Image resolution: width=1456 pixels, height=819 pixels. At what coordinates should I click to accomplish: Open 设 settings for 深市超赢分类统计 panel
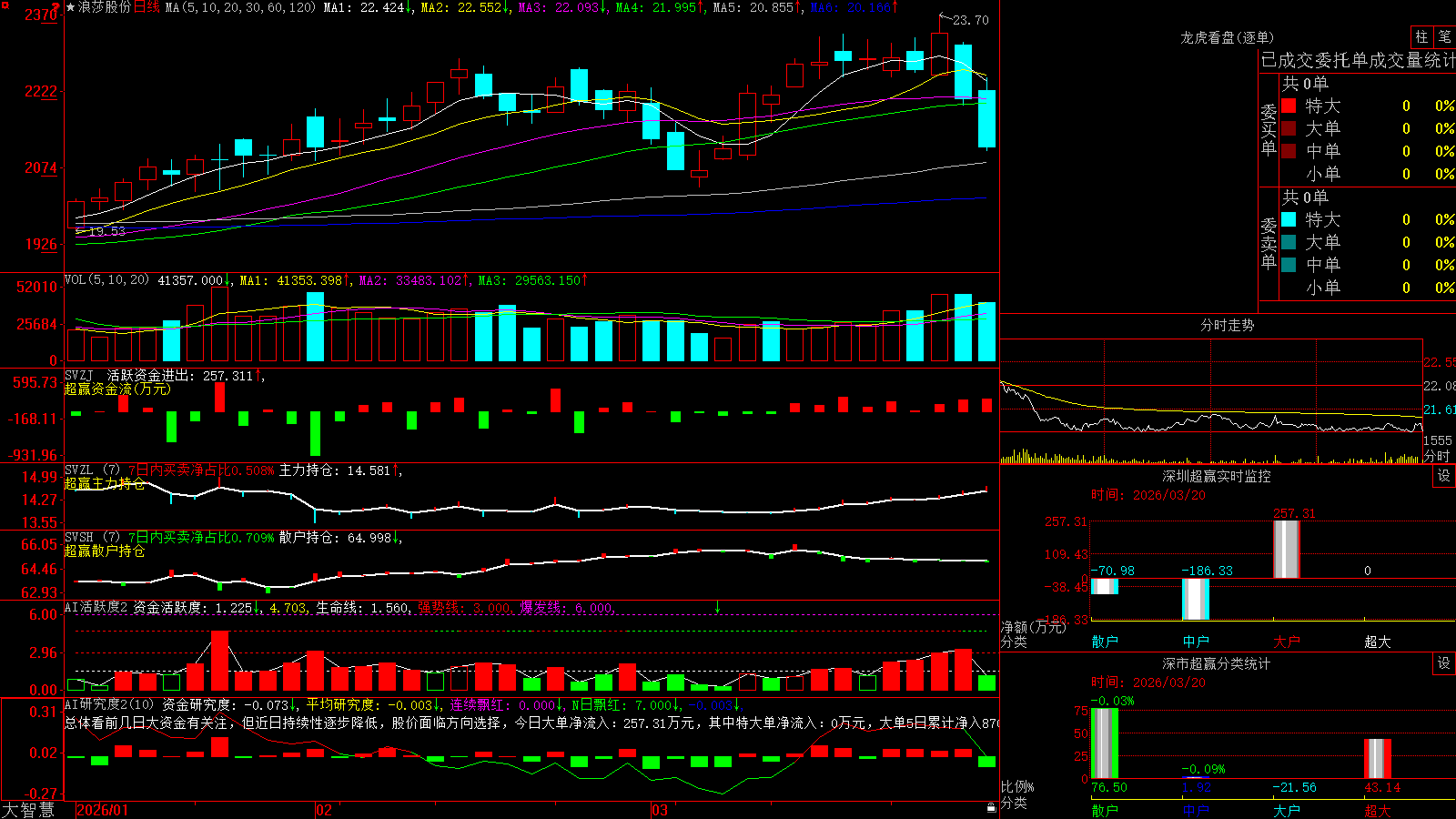pos(1444,663)
